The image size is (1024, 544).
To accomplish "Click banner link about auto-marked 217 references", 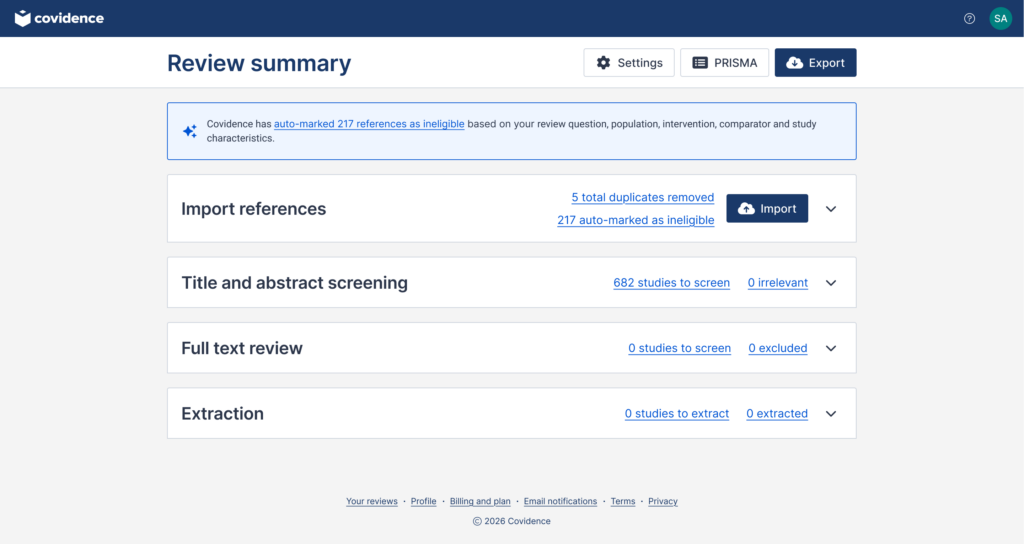I will [x=368, y=124].
